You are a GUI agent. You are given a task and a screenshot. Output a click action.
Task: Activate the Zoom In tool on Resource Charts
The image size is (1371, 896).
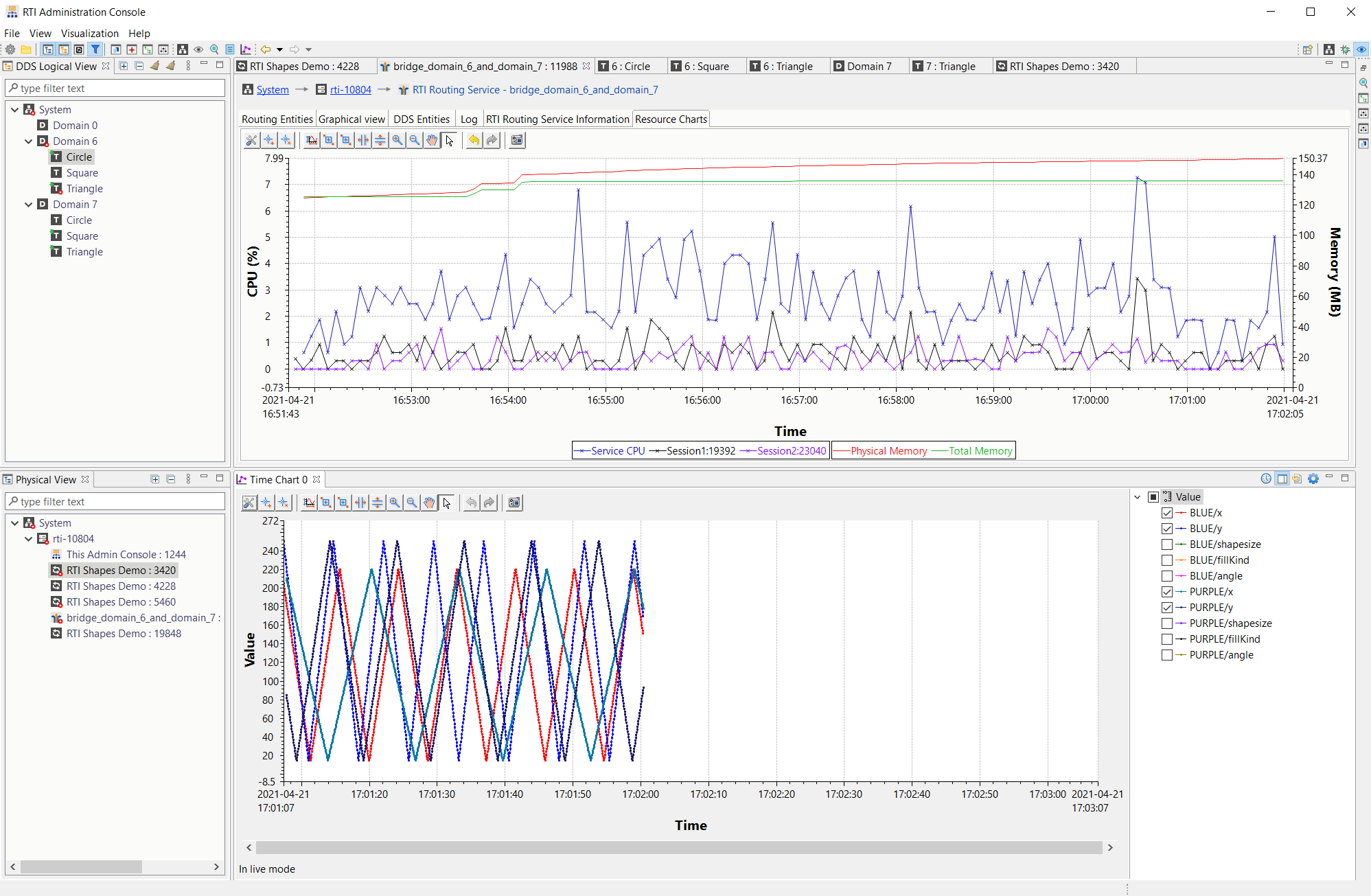pyautogui.click(x=398, y=140)
